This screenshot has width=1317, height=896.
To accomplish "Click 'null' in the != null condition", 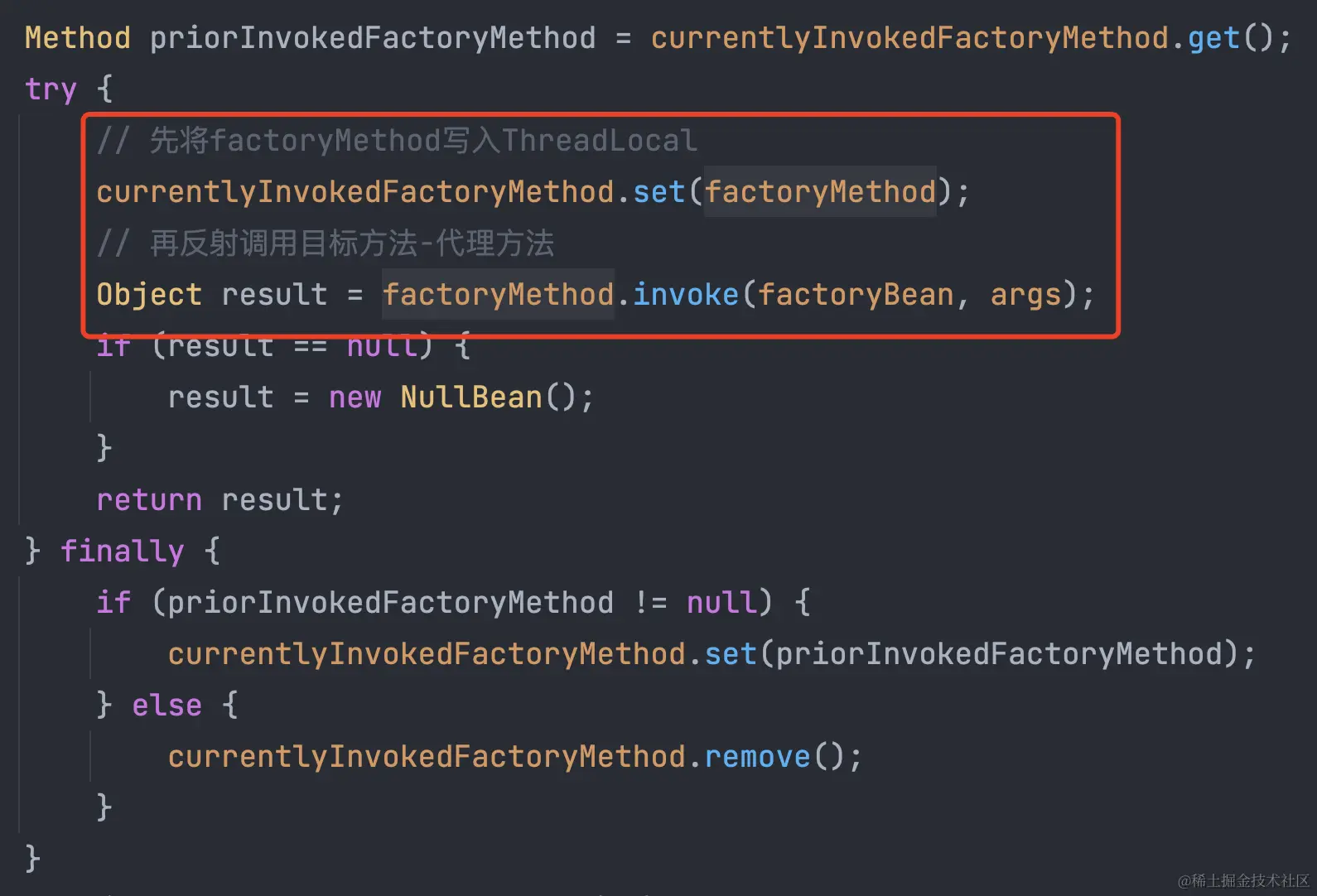I will coord(721,603).
